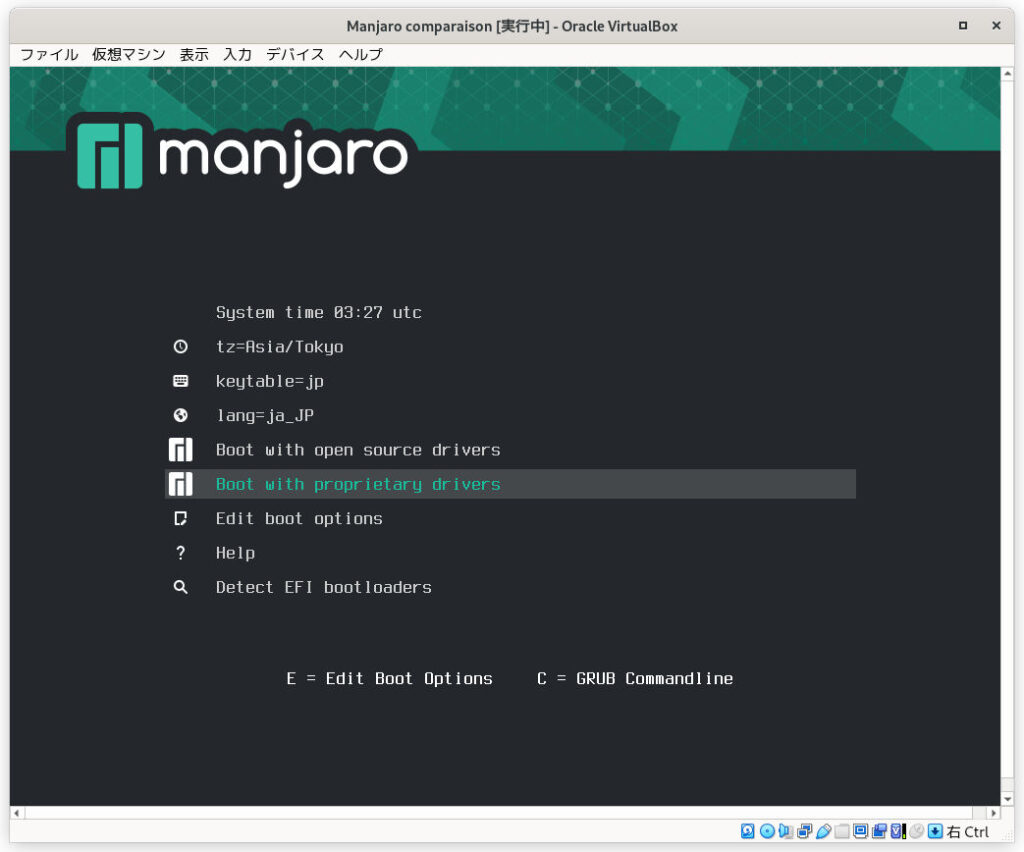
Task: Close the VirtualBox window
Action: pyautogui.click(x=996, y=25)
